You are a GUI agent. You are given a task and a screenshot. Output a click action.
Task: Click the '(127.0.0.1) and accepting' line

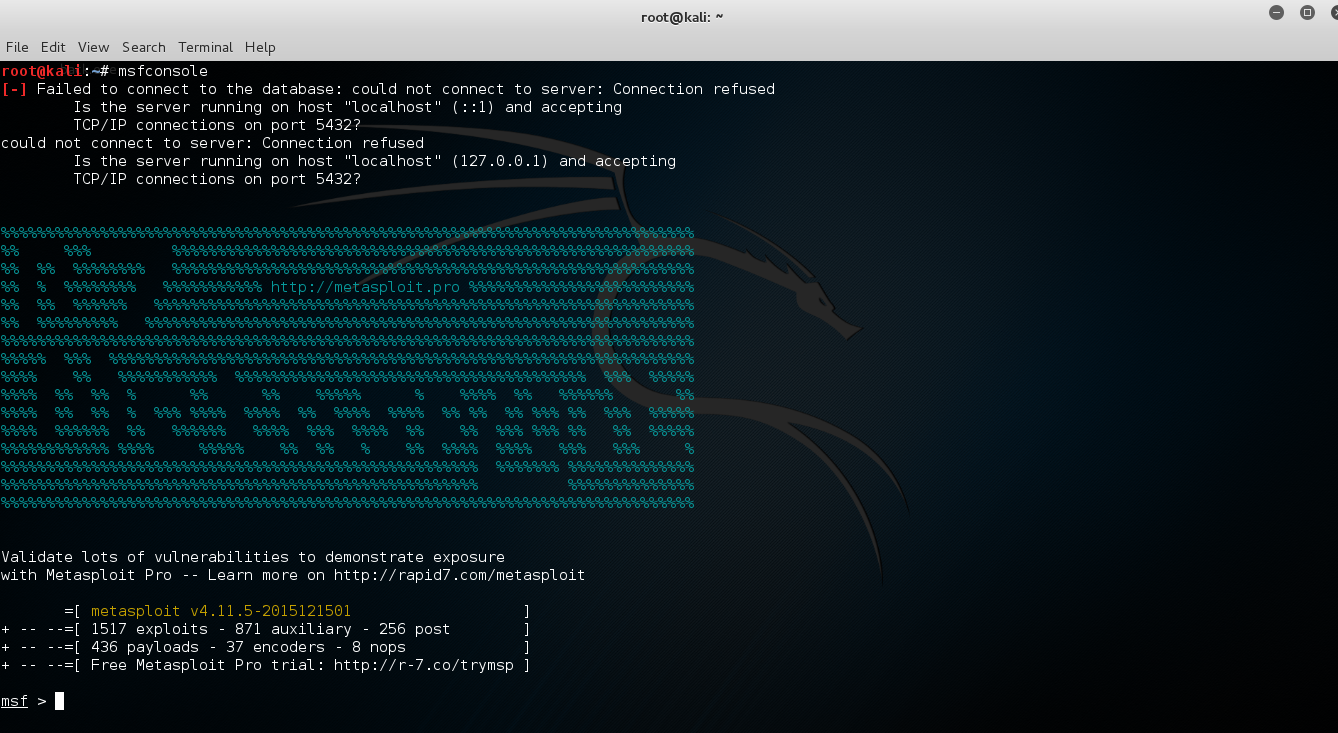[374, 161]
